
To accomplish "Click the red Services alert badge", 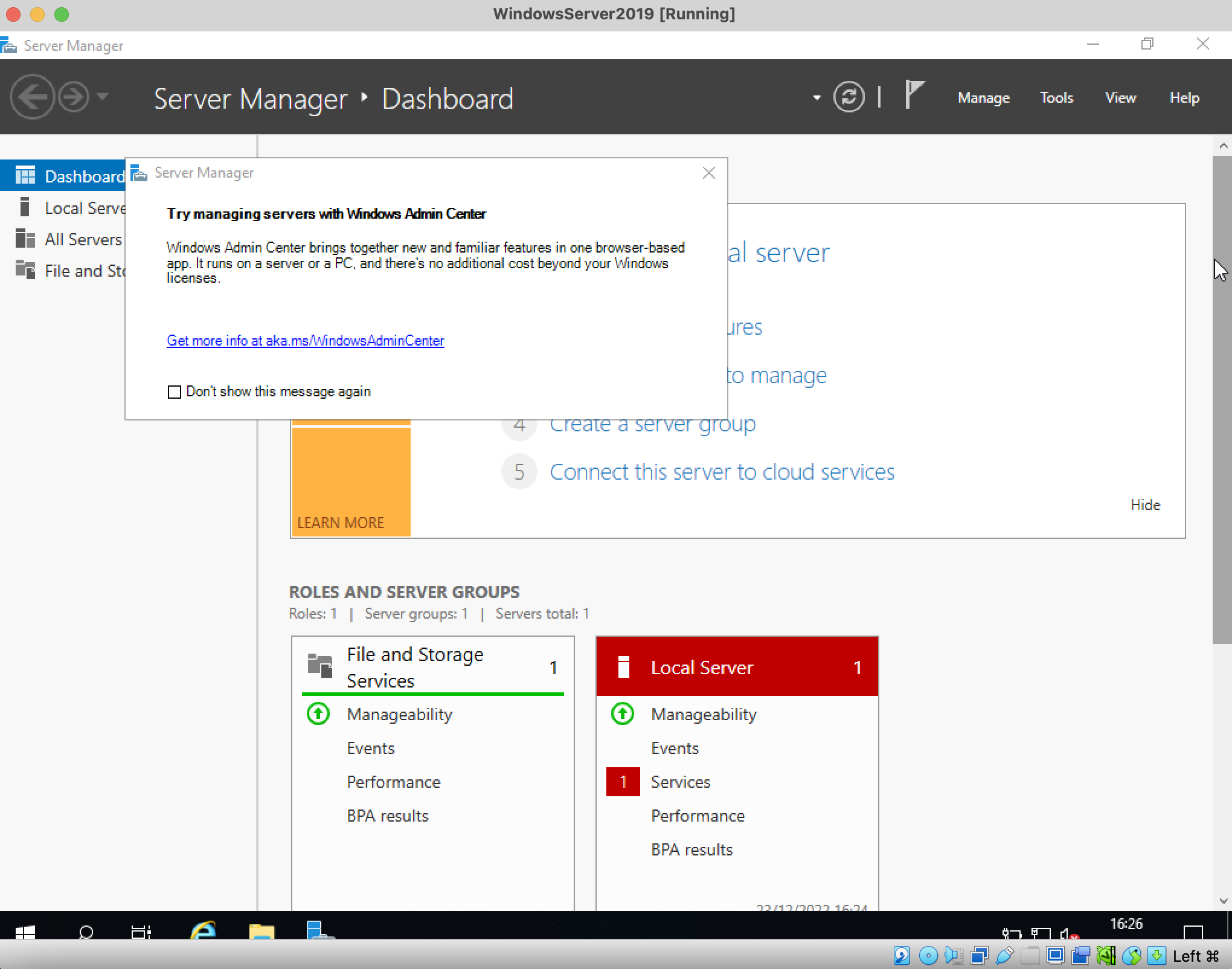I will coord(623,782).
